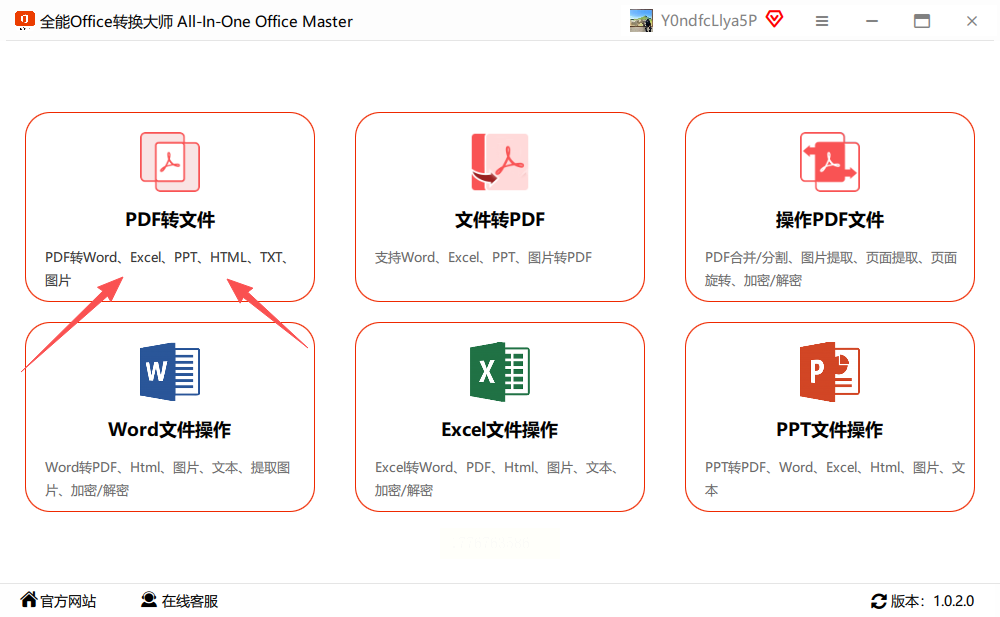
Task: Select the 文件转PDF icon
Action: [x=499, y=162]
